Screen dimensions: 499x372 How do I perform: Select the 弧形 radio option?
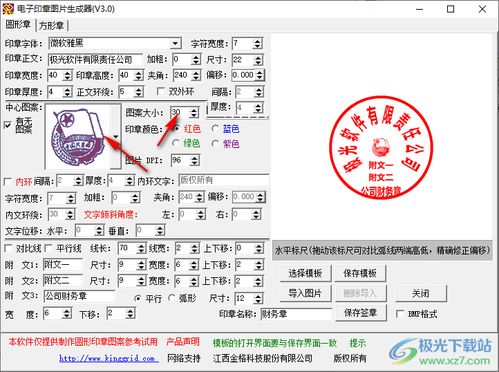[172, 298]
